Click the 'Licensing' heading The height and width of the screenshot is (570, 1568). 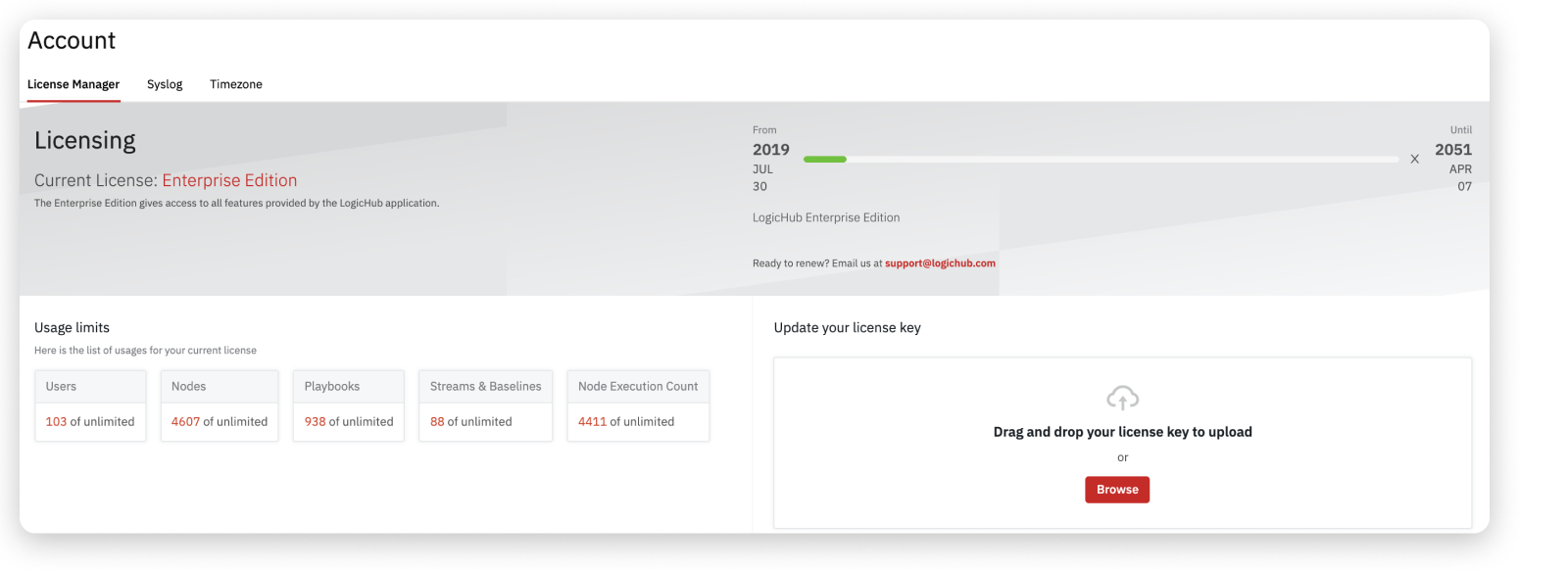[x=85, y=140]
